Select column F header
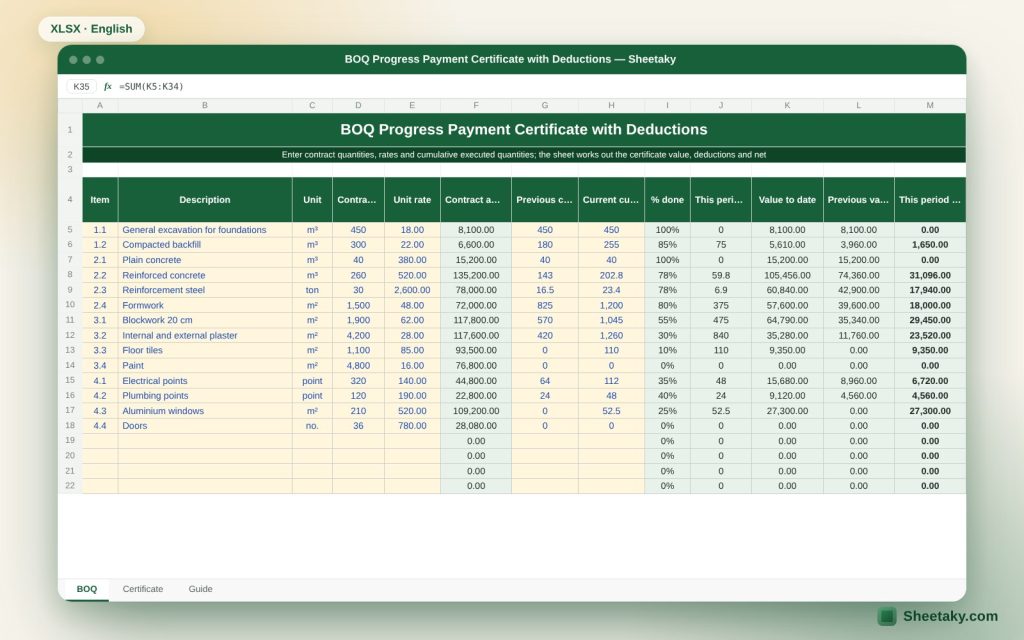Screen dimensions: 1024x640 tap(476, 105)
